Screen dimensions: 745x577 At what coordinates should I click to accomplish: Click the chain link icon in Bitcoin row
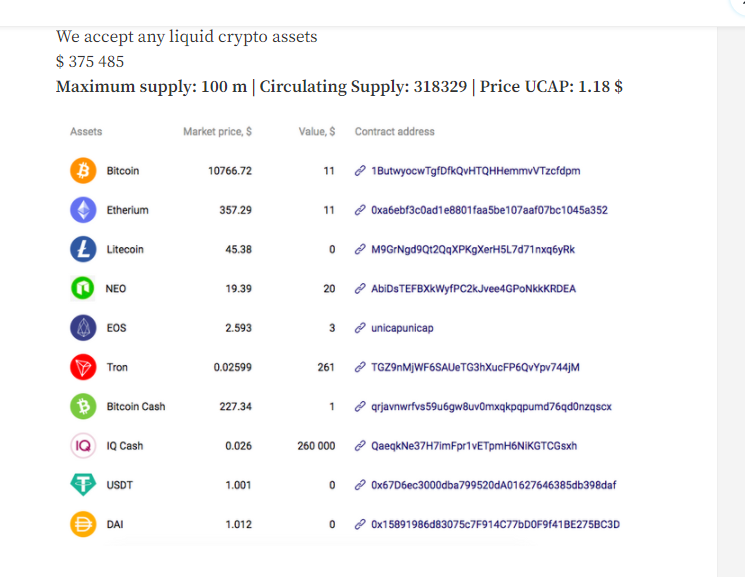click(360, 171)
